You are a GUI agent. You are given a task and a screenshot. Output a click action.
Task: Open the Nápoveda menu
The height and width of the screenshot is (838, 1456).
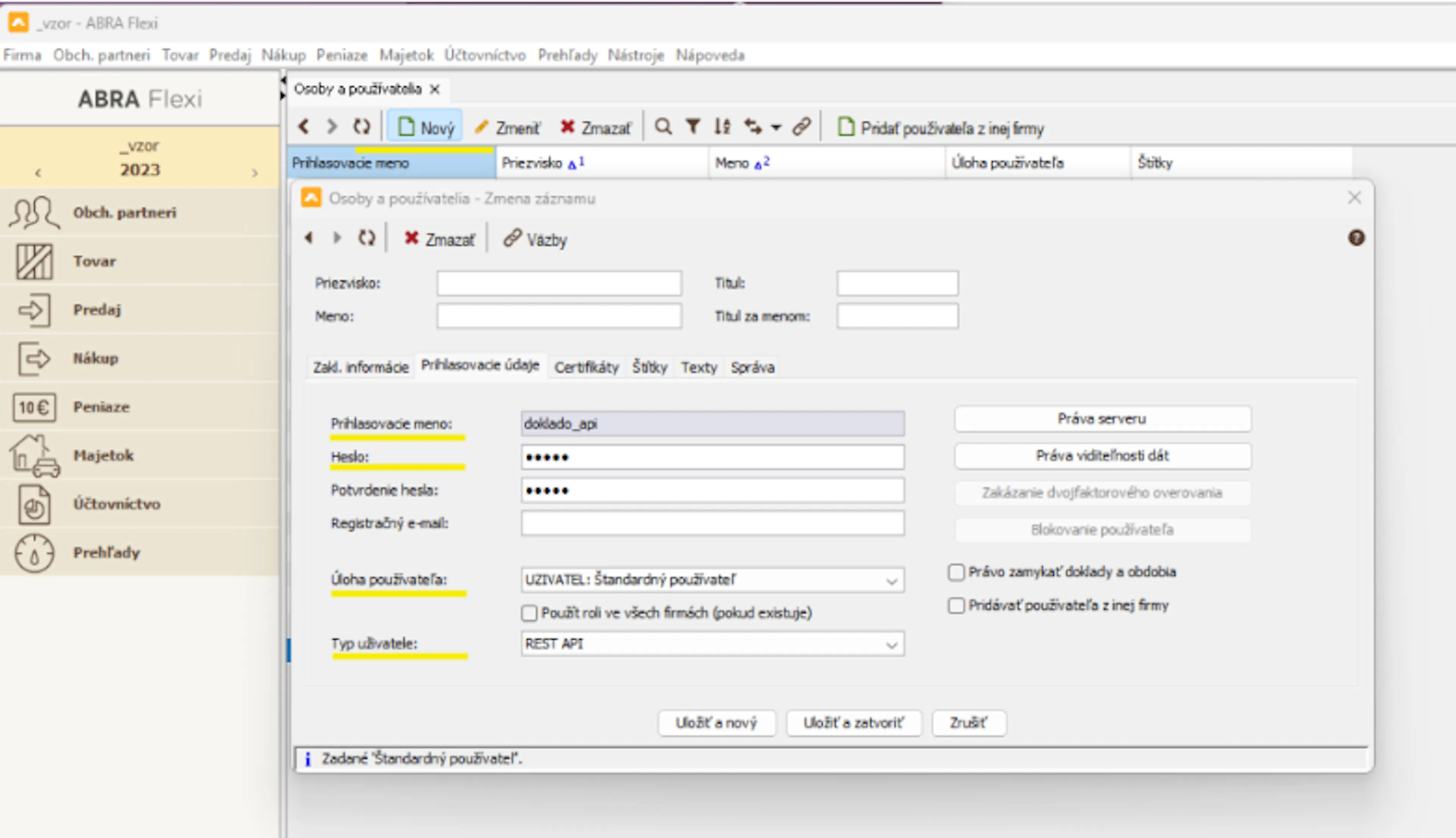pos(710,55)
